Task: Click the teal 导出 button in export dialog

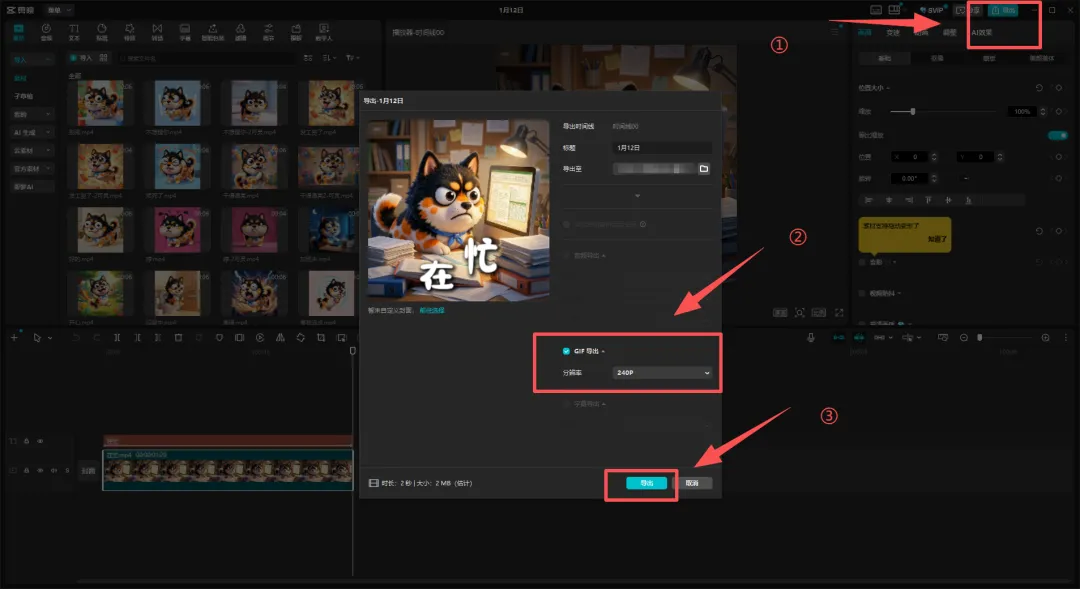Action: [646, 483]
